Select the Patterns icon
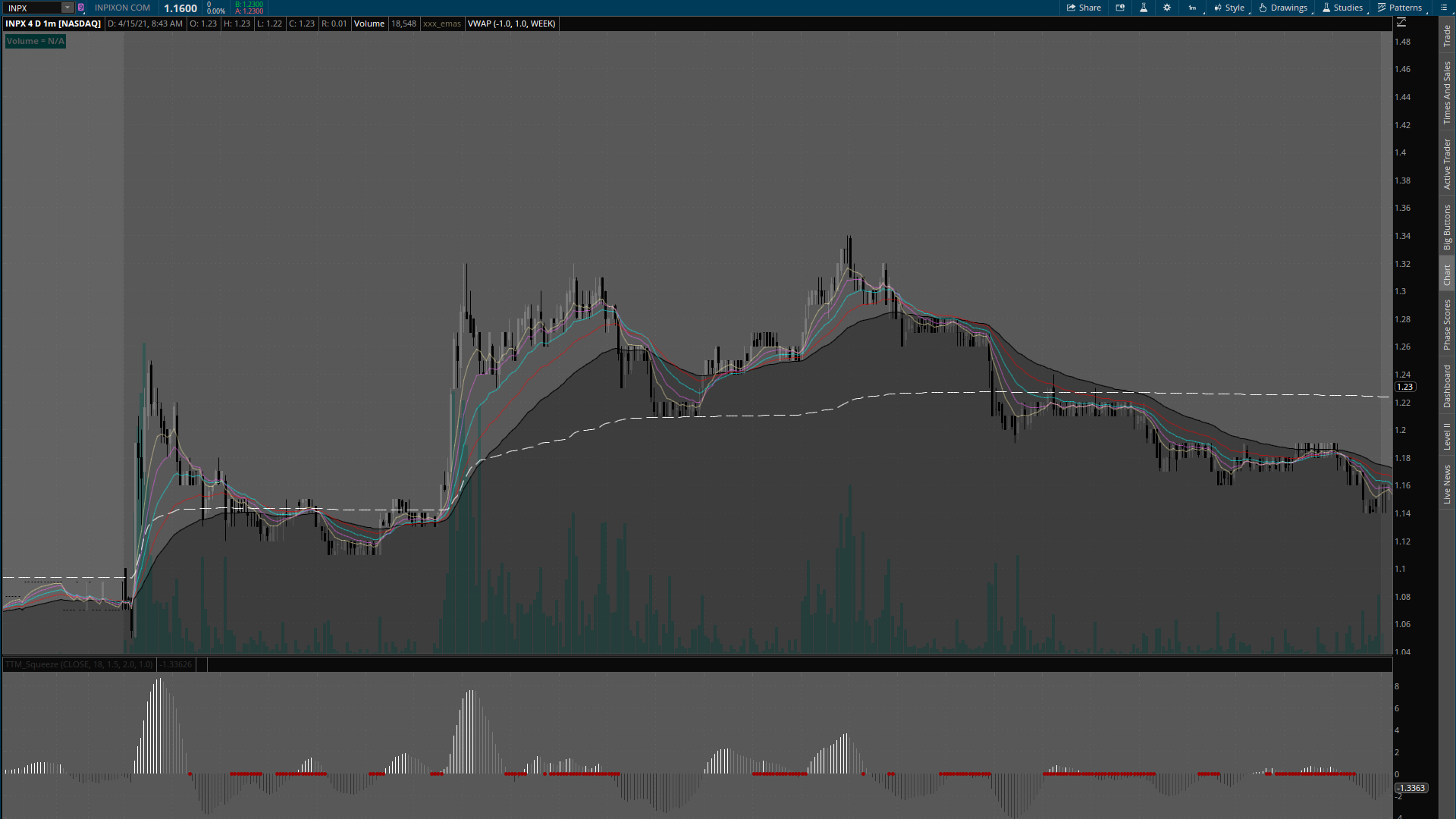The height and width of the screenshot is (819, 1456). [1383, 8]
